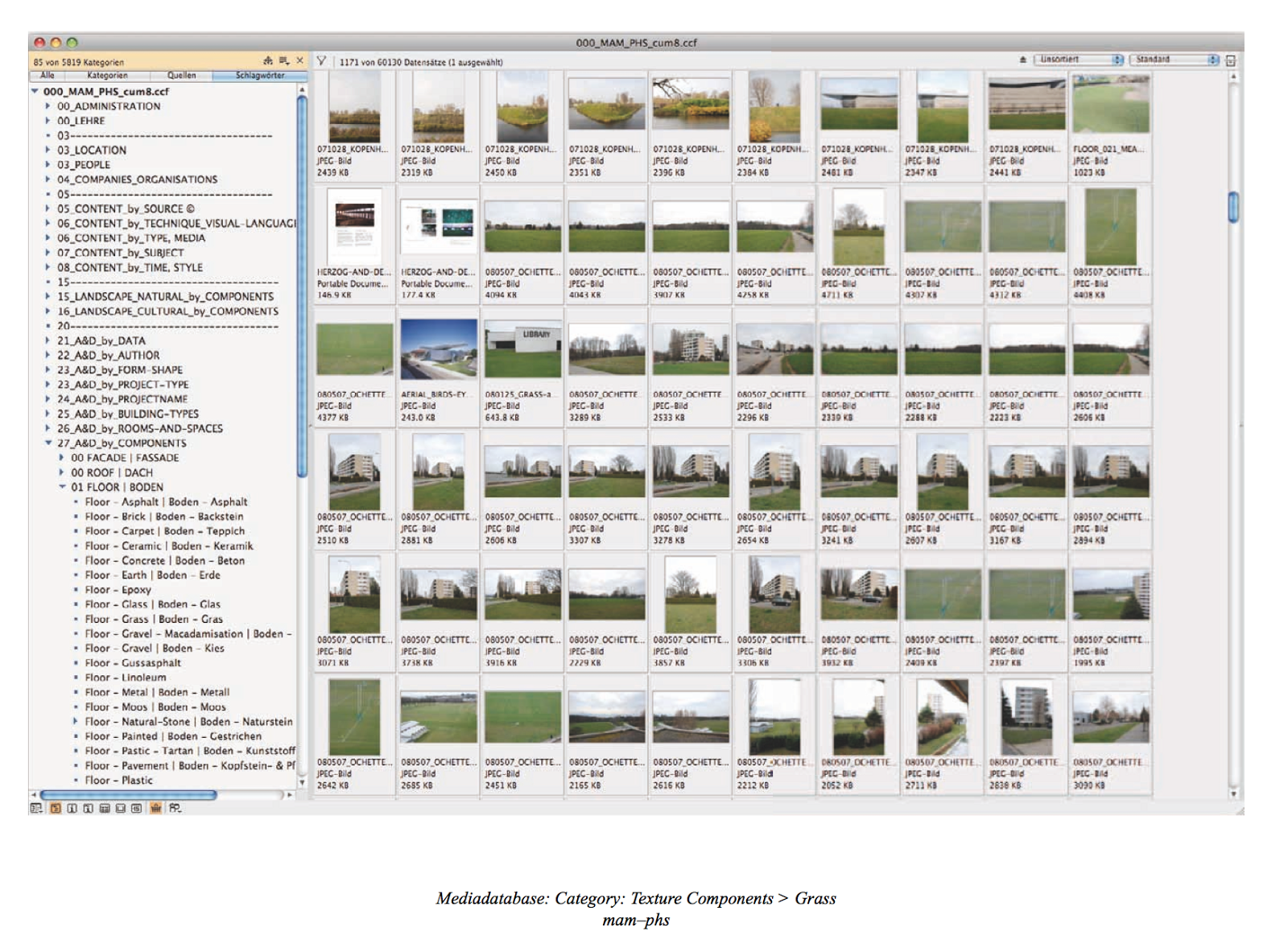Click the preview view icon in bottom toolbar
Image resolution: width=1288 pixels, height=952 pixels.
(x=121, y=808)
